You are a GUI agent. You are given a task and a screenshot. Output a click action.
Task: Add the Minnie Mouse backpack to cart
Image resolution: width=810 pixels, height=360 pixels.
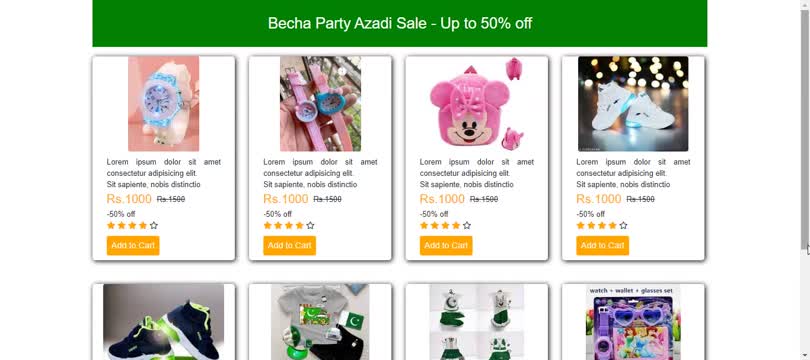point(446,245)
